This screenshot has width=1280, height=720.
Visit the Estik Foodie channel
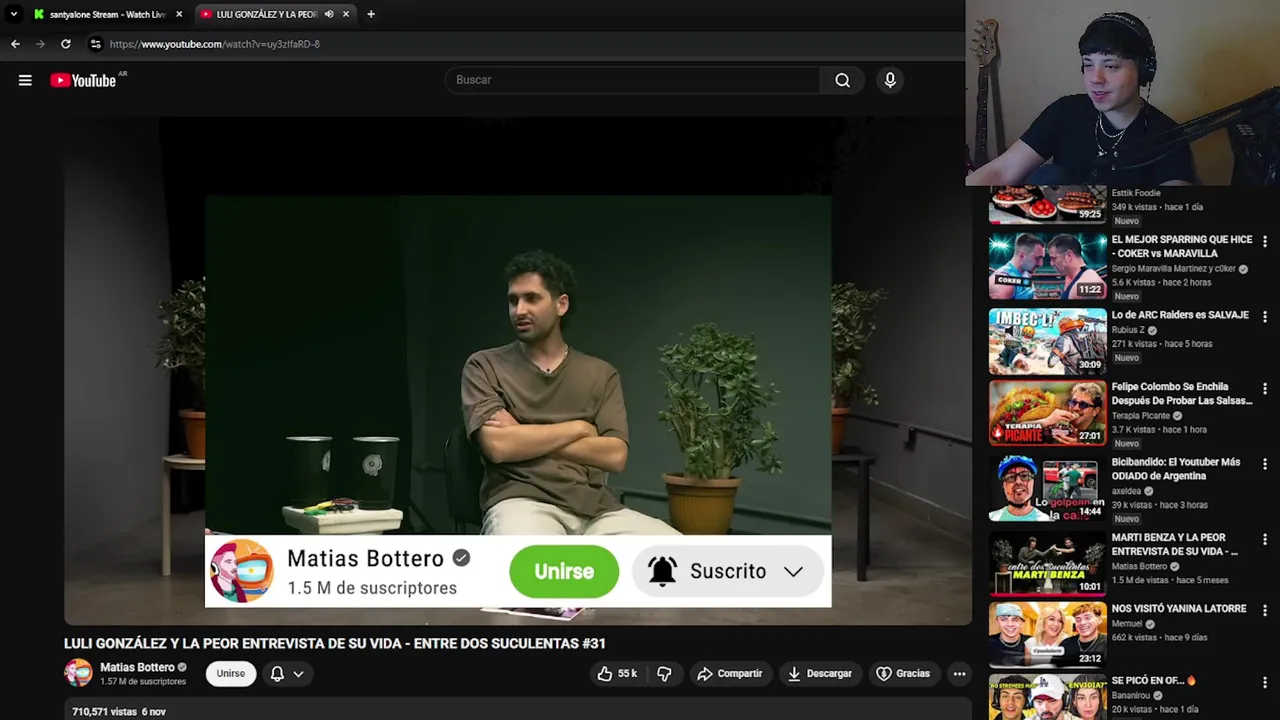tap(1136, 193)
